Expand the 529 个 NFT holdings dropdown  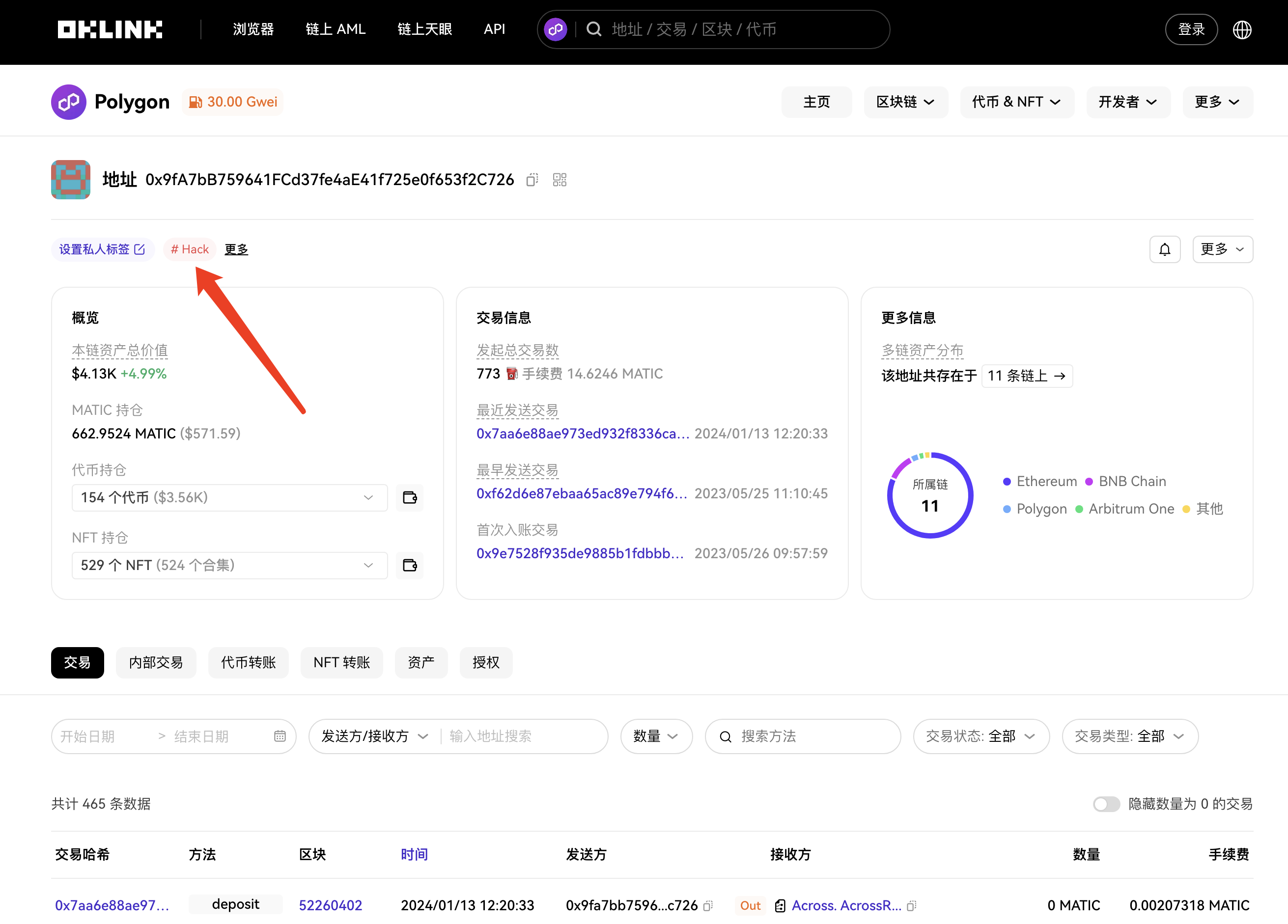pos(229,565)
